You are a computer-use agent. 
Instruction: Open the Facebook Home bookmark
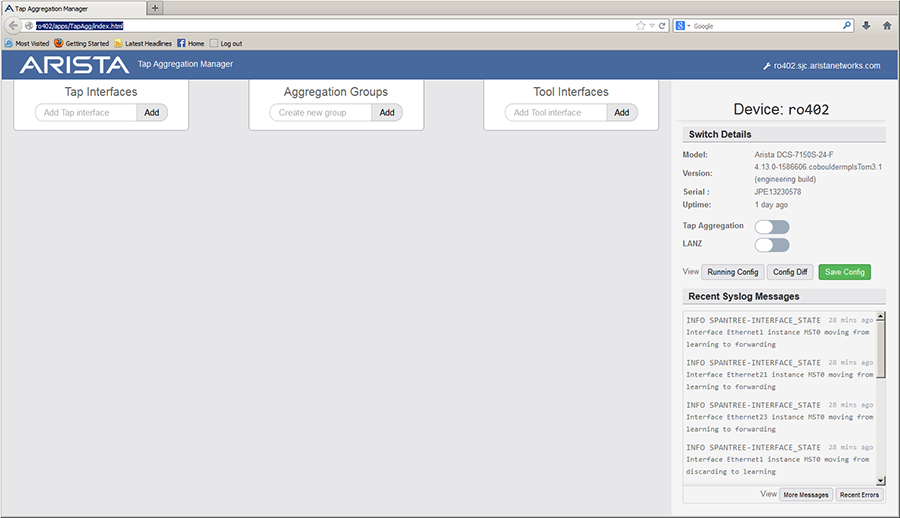[x=191, y=43]
